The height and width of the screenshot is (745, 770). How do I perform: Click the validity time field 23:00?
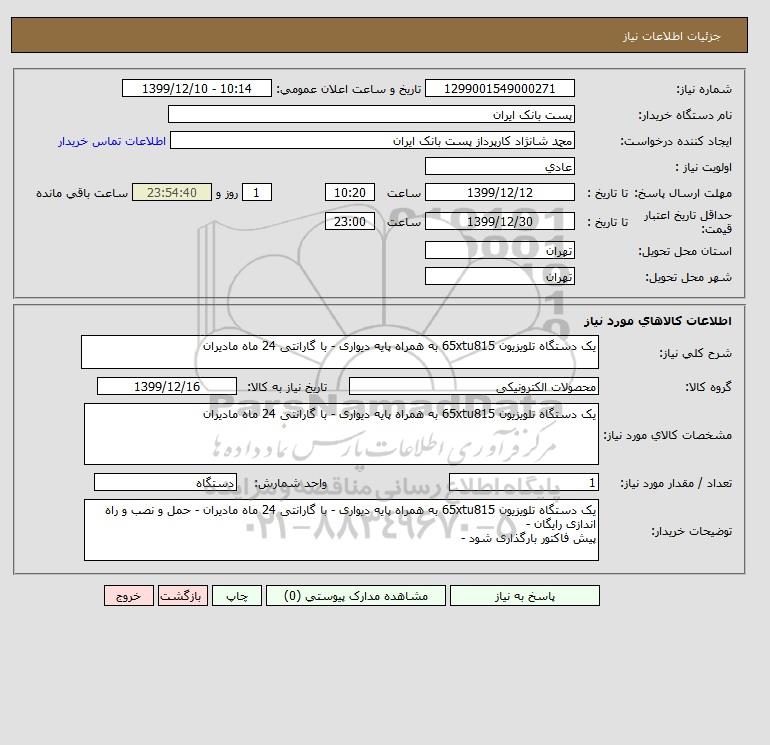coord(350,221)
